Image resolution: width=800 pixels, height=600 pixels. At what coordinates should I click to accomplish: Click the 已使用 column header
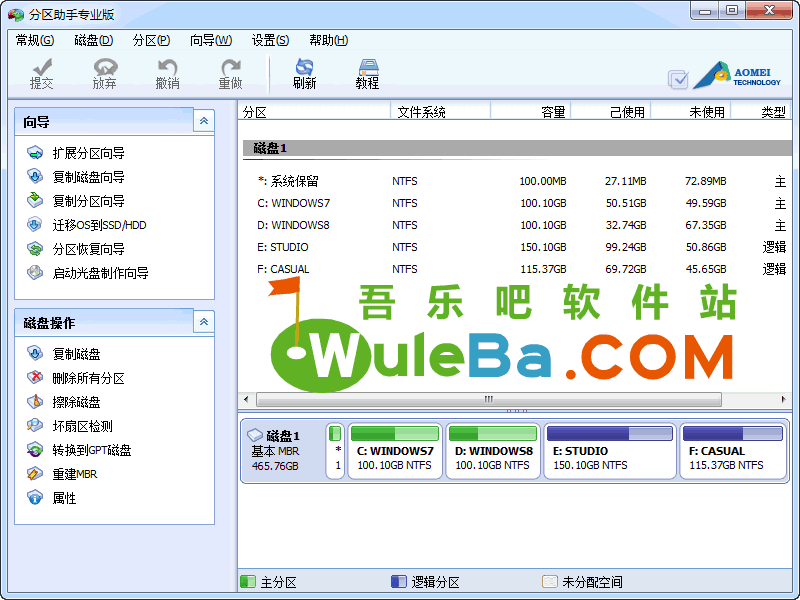[611, 112]
